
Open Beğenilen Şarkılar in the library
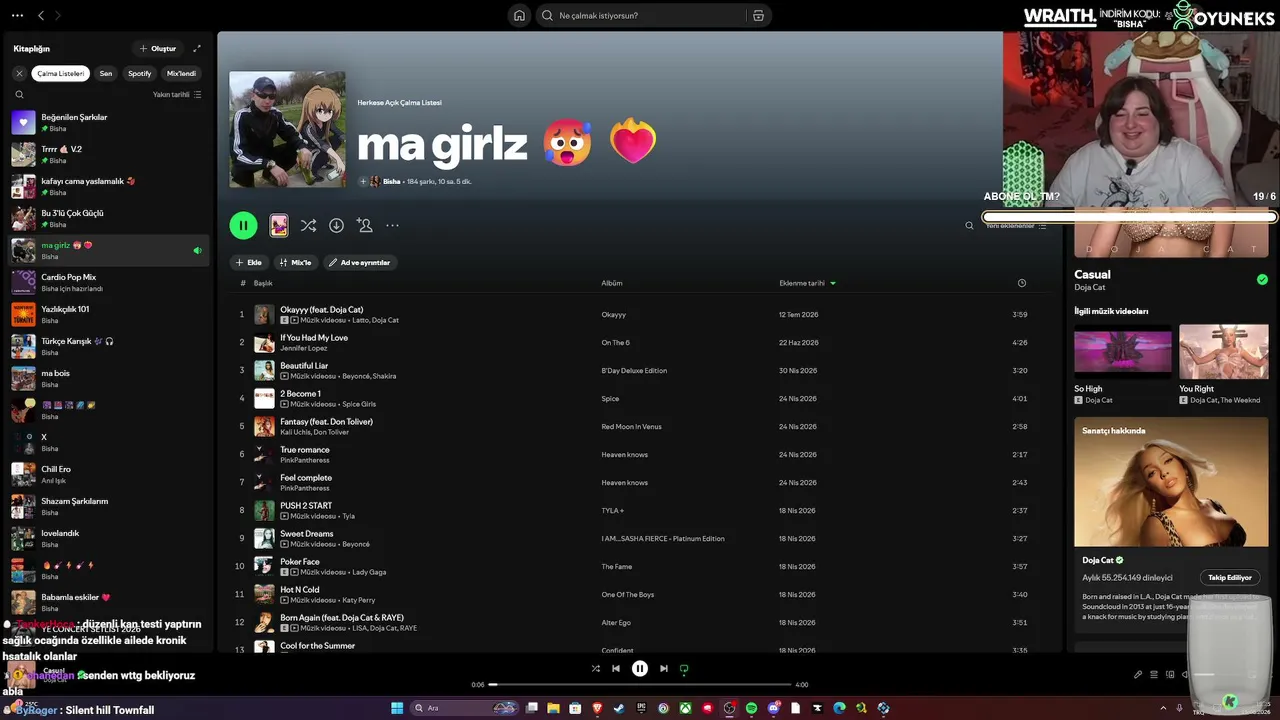[x=110, y=123]
